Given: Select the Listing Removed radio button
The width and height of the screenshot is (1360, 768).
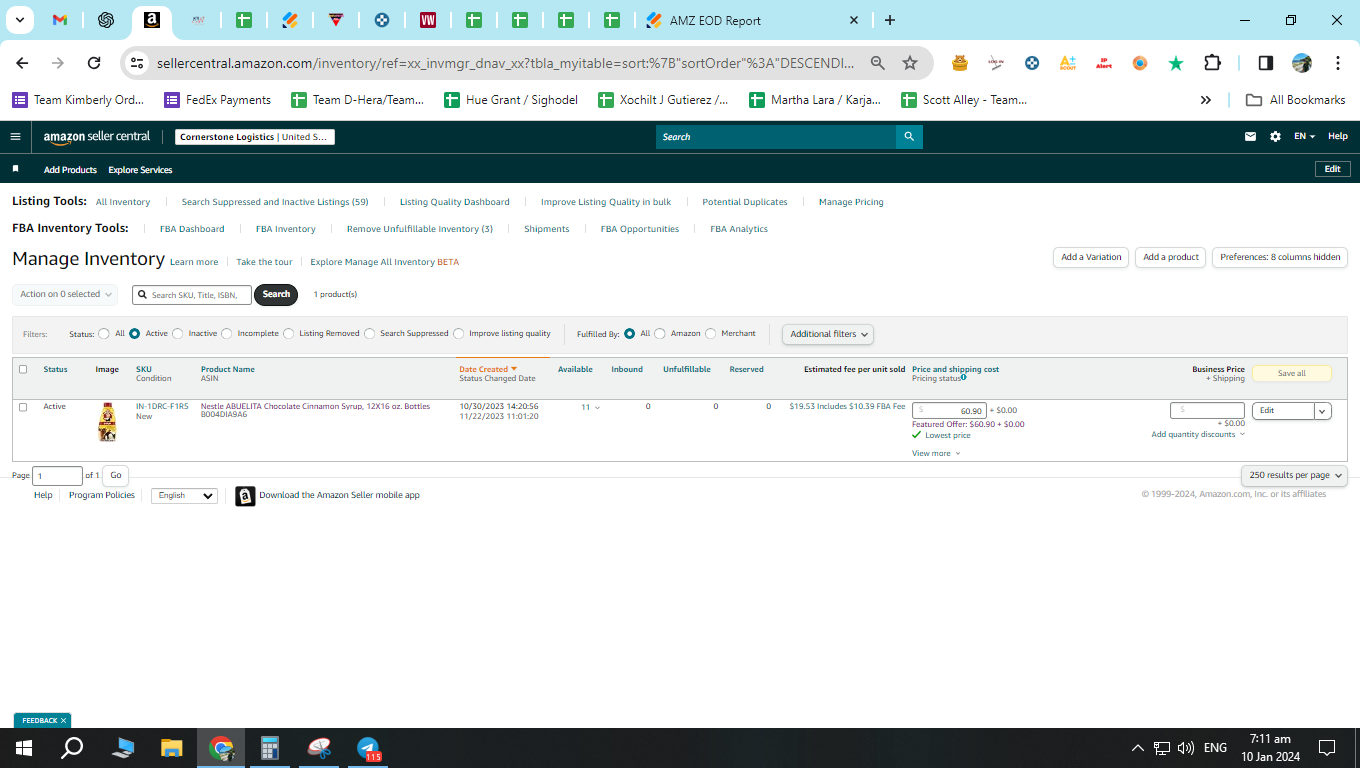Looking at the screenshot, I should tap(289, 334).
